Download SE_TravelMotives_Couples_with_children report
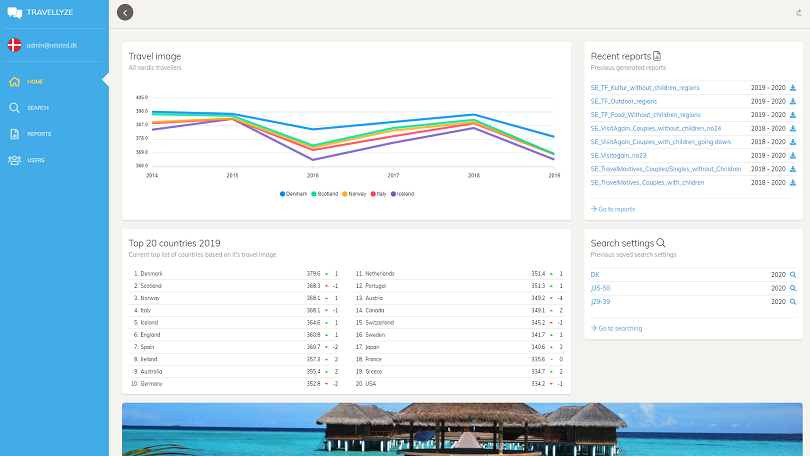The height and width of the screenshot is (456, 810). [x=793, y=183]
